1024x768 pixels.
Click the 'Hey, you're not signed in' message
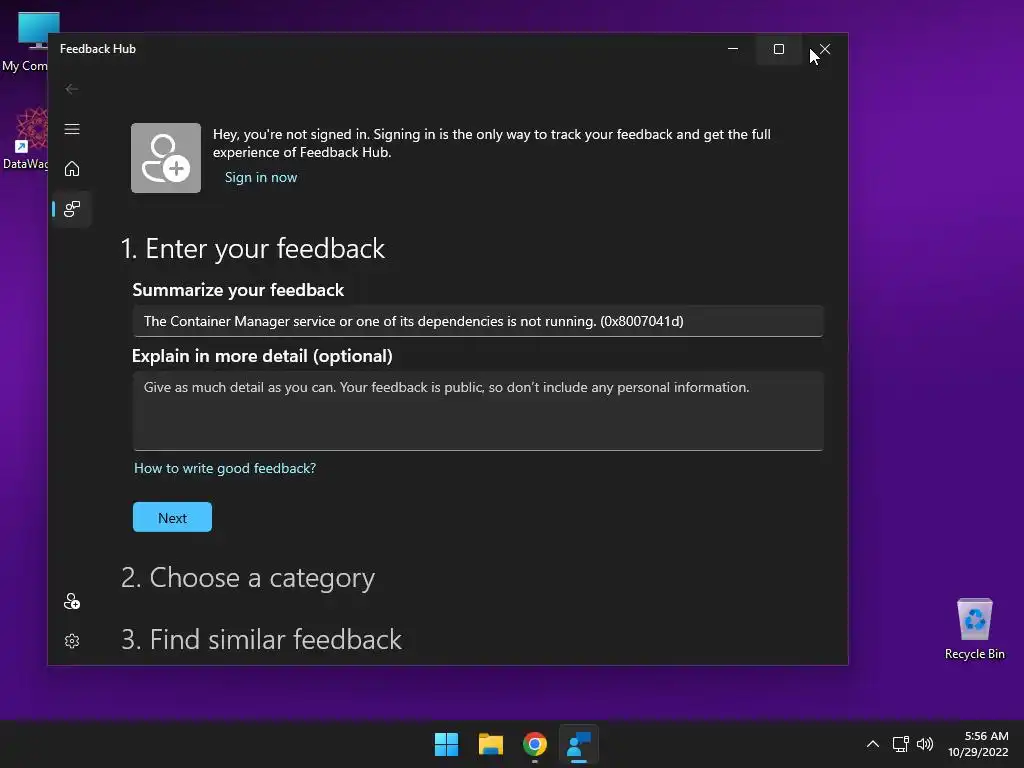(492, 143)
